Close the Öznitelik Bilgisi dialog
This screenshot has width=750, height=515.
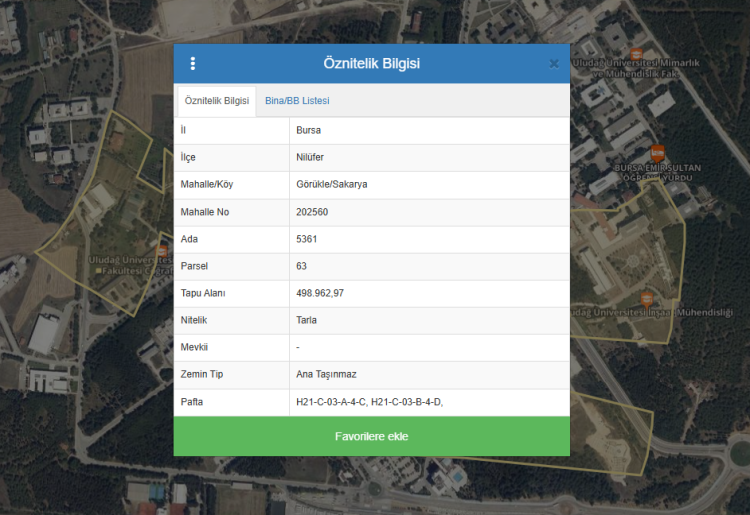tap(554, 64)
